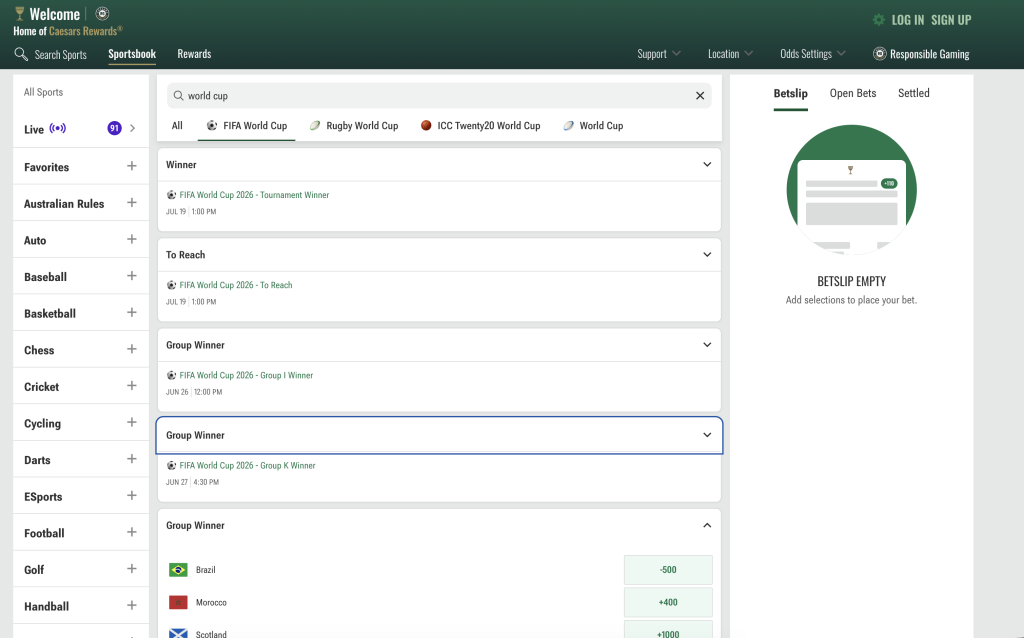Viewport: 1024px width, 638px height.
Task: Switch to the Sportsbook tab
Action: [132, 54]
